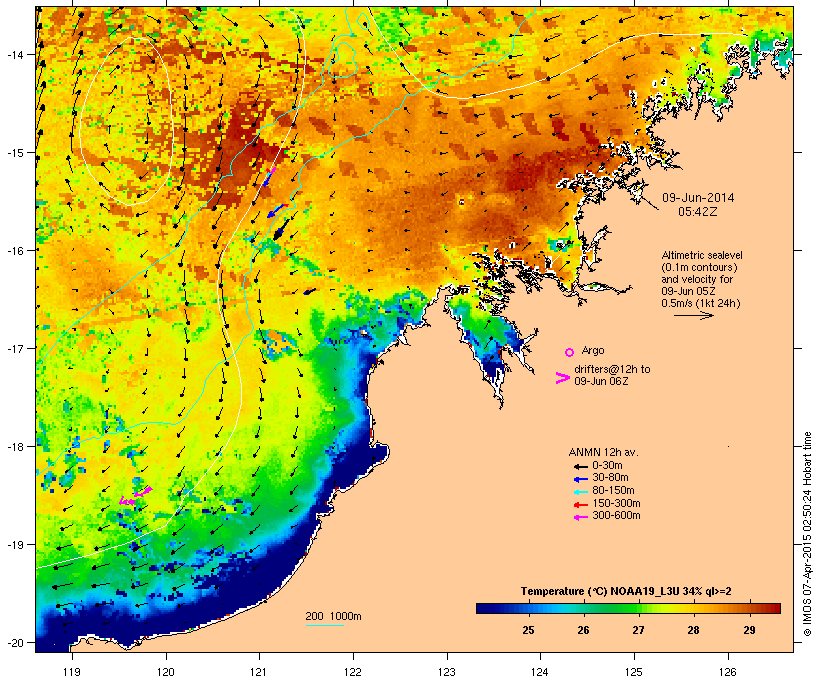Click the ANMN 12h av. heading
Image resolution: width=820 pixels, height=680 pixels.
click(603, 452)
